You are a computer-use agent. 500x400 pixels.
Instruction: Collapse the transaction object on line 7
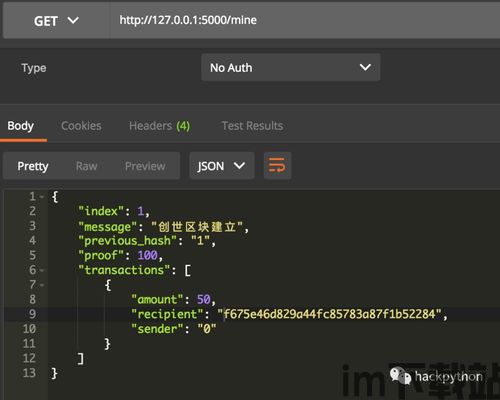[x=42, y=285]
